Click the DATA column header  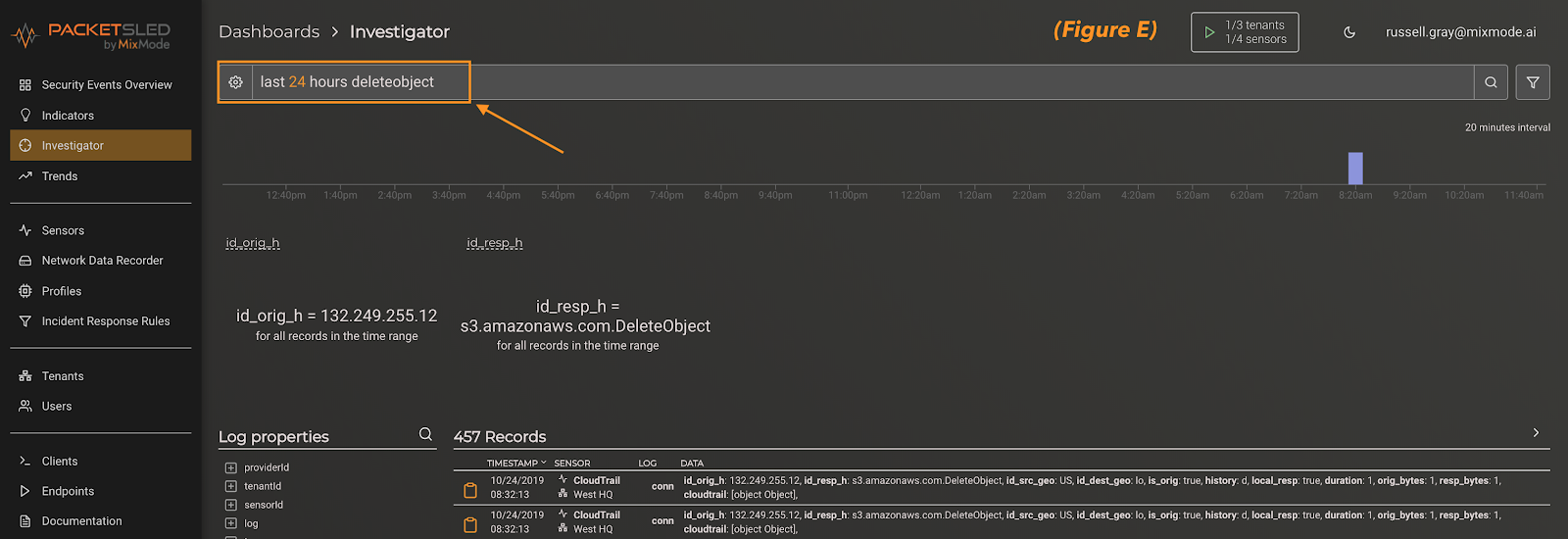coord(692,463)
